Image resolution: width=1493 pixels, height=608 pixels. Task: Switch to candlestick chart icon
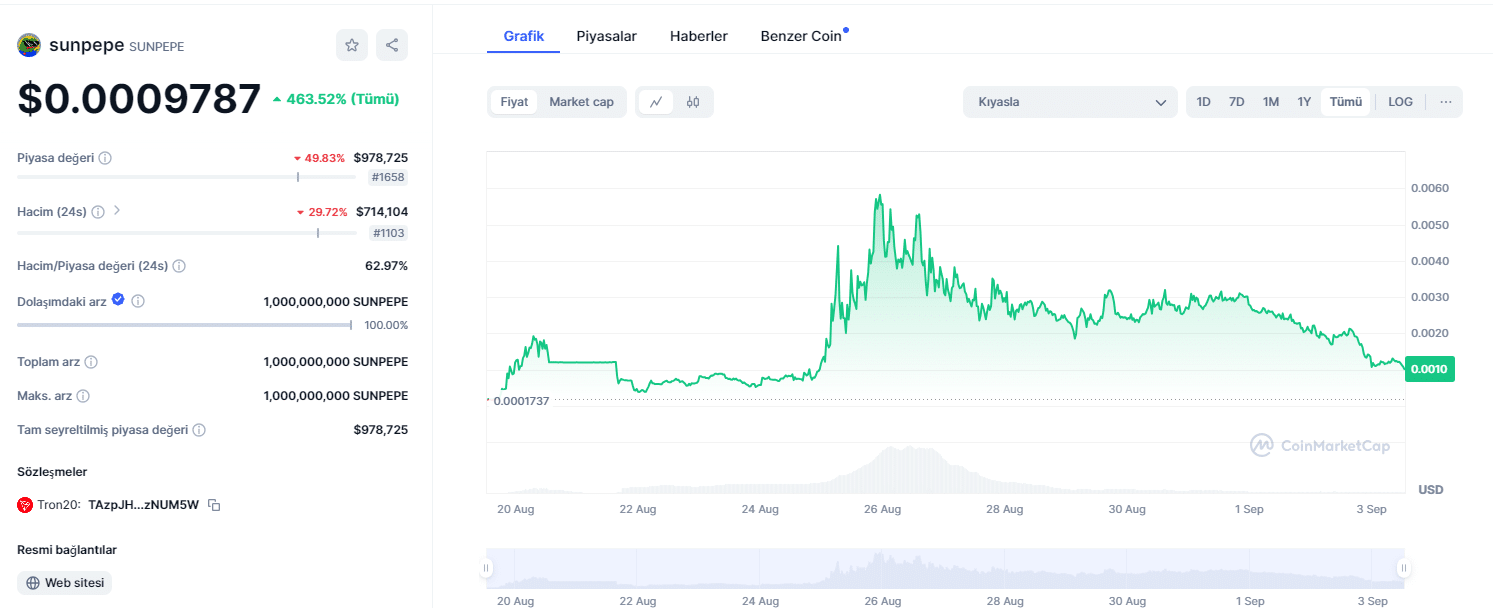(x=693, y=102)
